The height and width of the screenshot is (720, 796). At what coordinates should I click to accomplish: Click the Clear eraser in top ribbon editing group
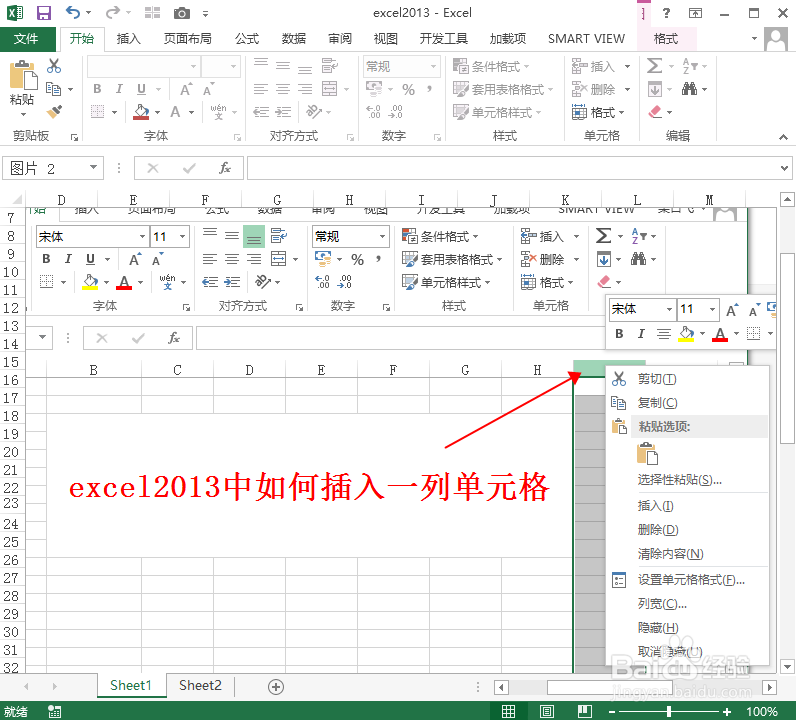point(655,112)
